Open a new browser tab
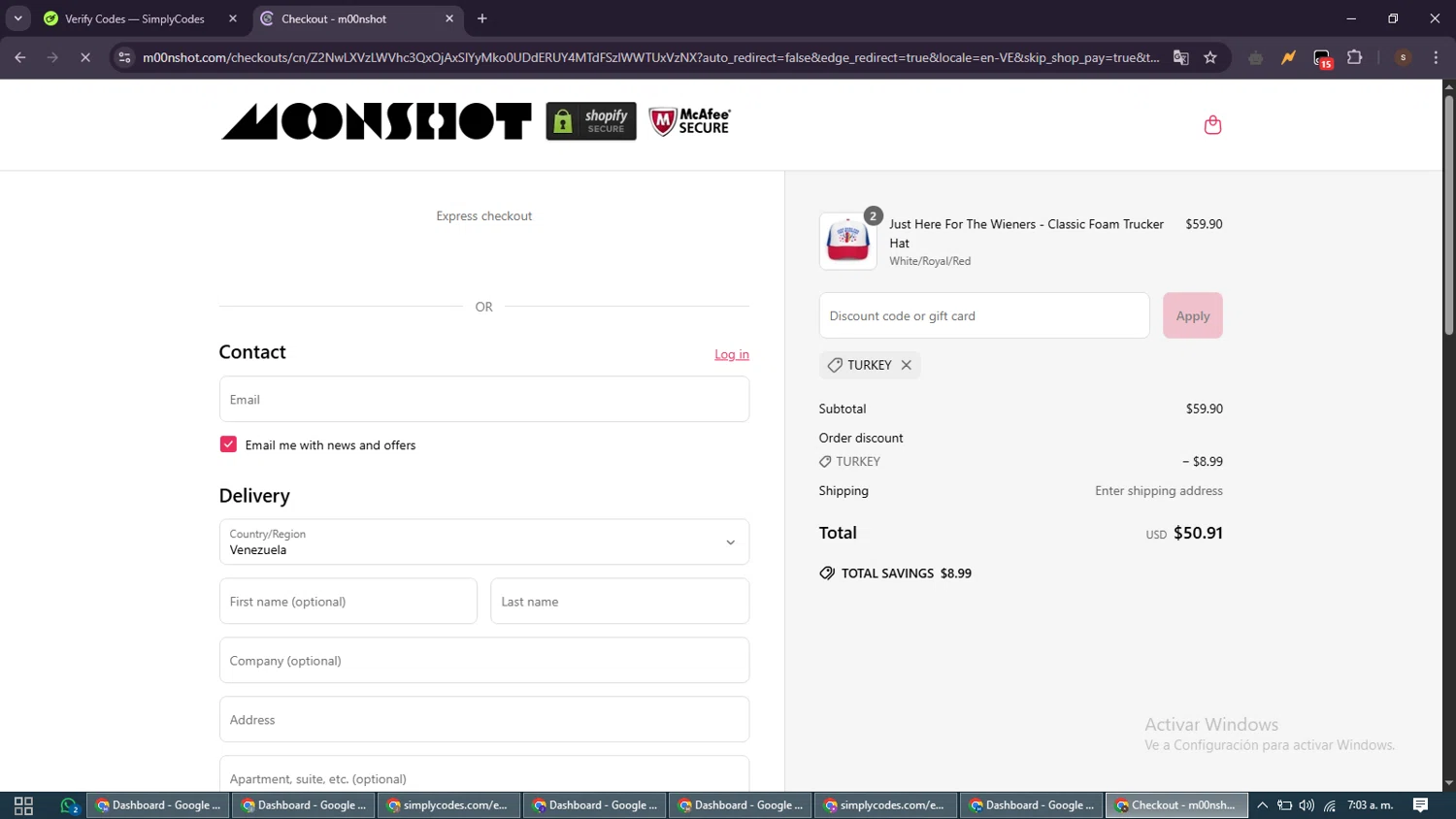This screenshot has height=819, width=1456. click(482, 18)
